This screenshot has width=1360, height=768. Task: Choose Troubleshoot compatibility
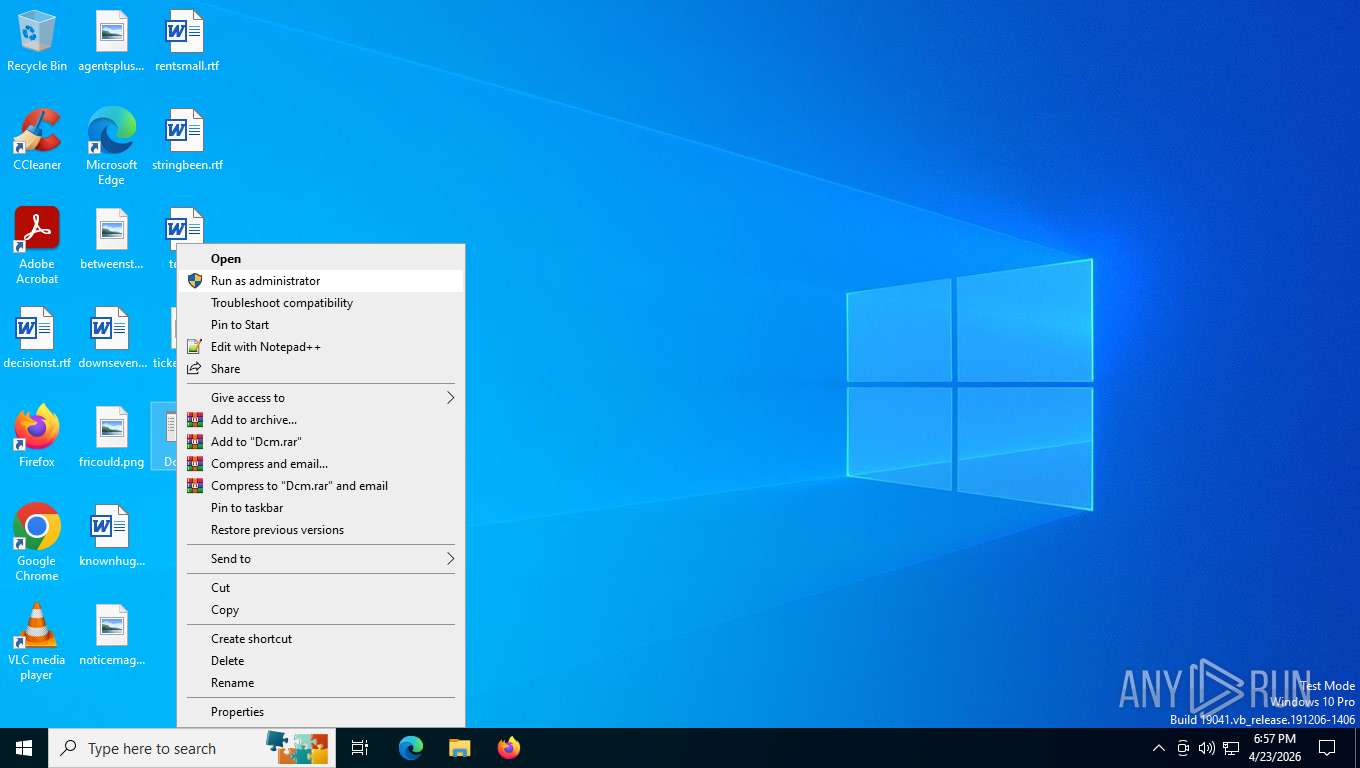point(321,303)
